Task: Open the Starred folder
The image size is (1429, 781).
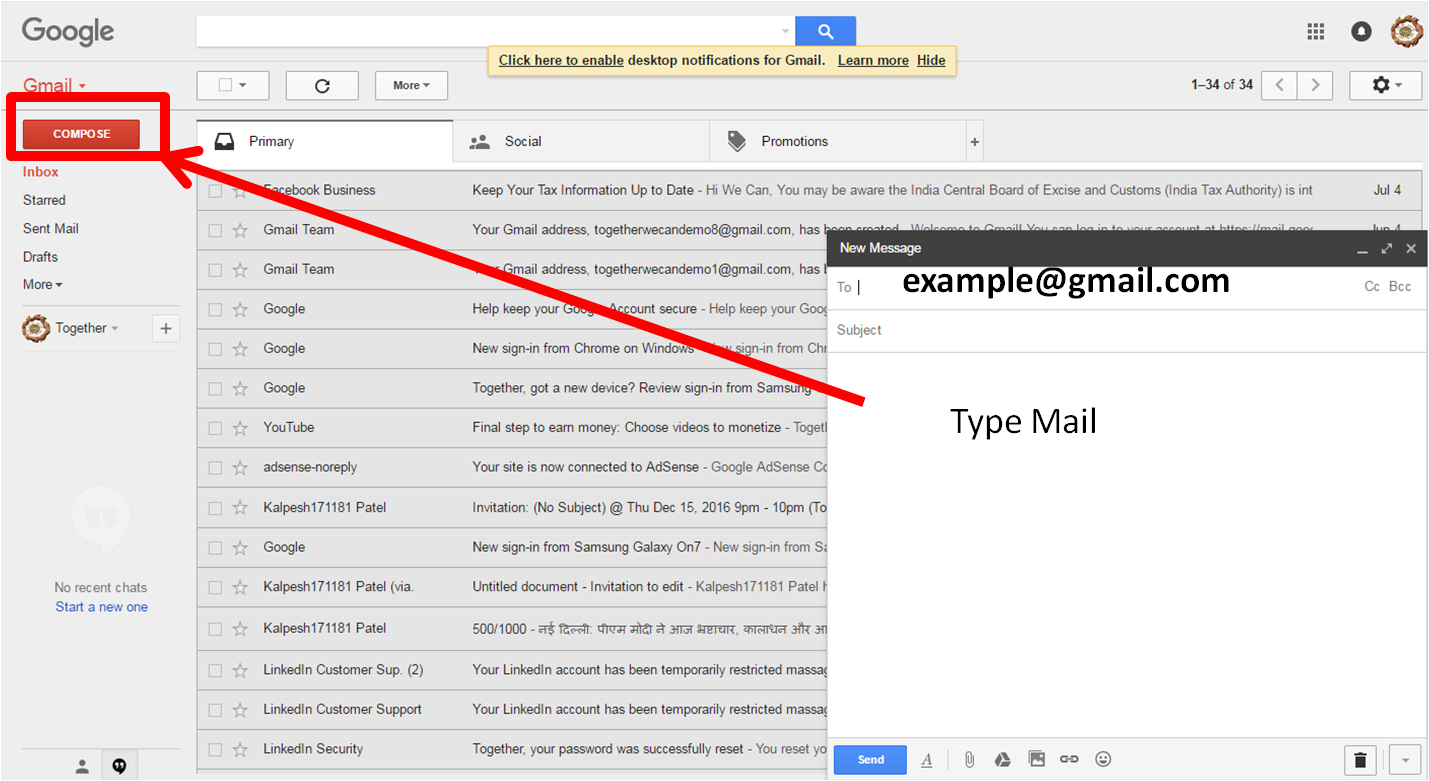Action: 44,201
